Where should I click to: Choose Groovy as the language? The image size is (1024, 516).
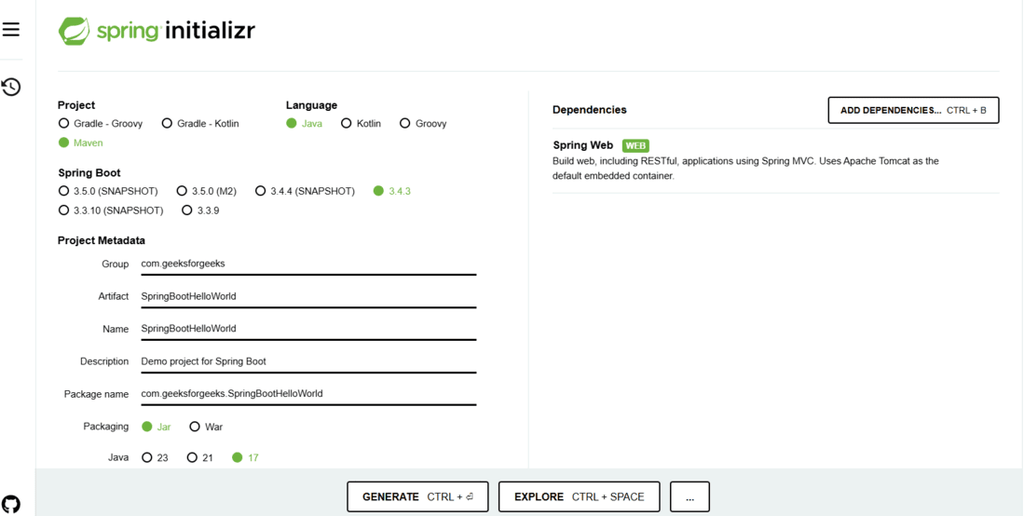coord(423,123)
